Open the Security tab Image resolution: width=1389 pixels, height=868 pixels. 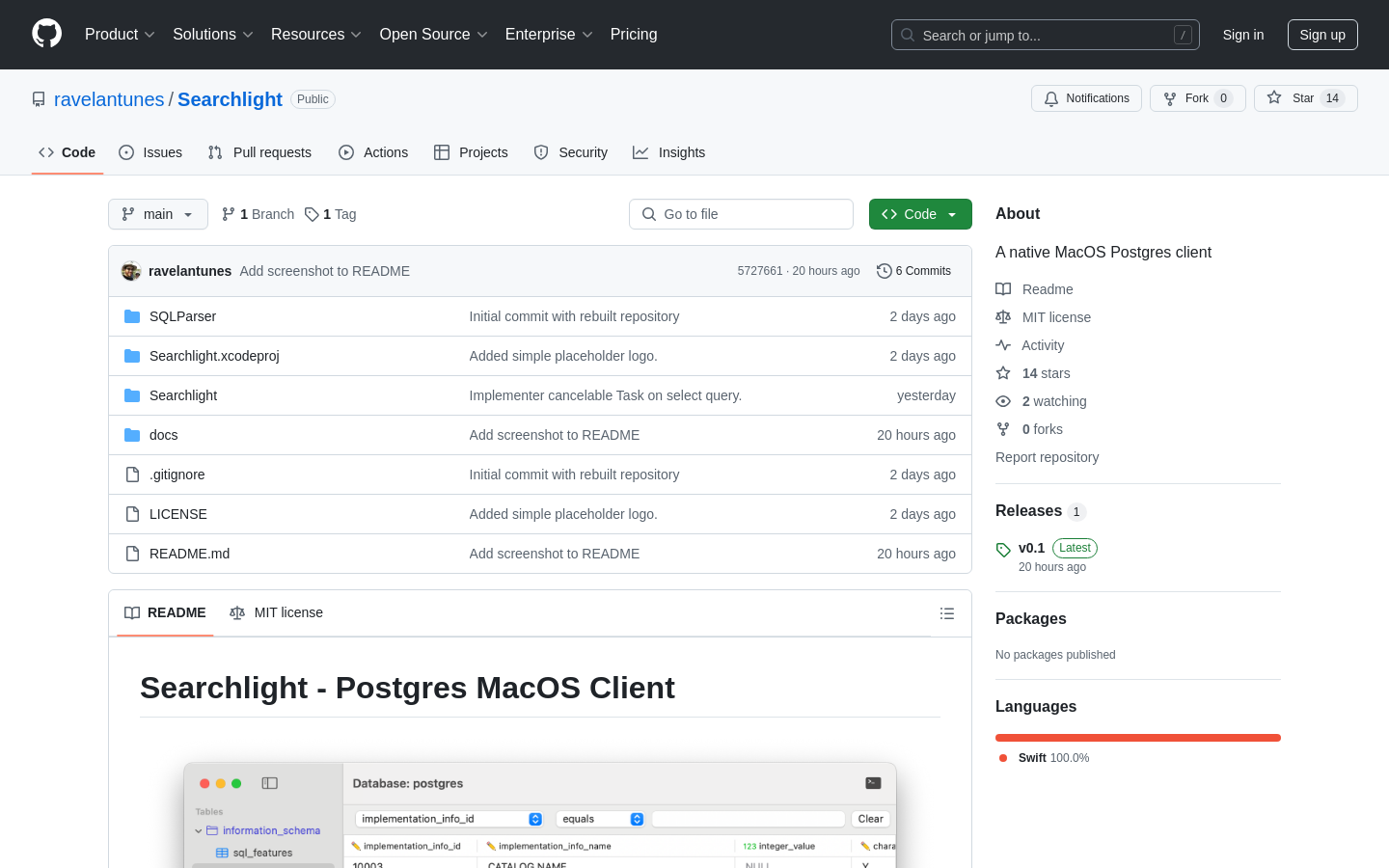[x=571, y=152]
